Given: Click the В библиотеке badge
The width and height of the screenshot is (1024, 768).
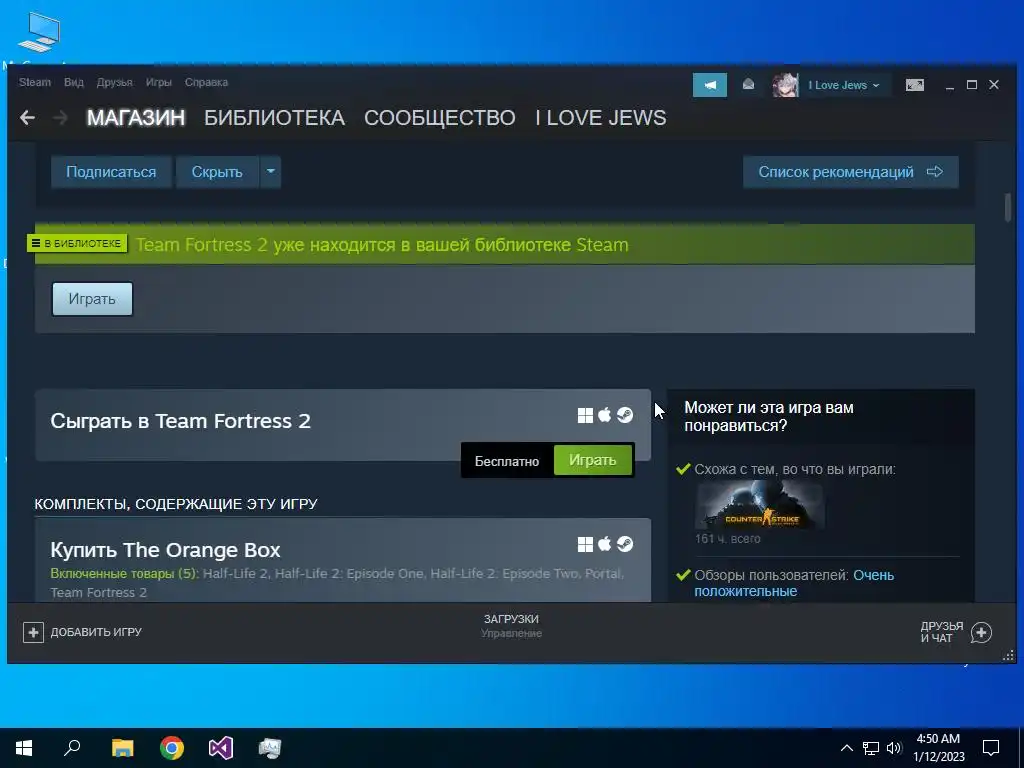Looking at the screenshot, I should (77, 243).
